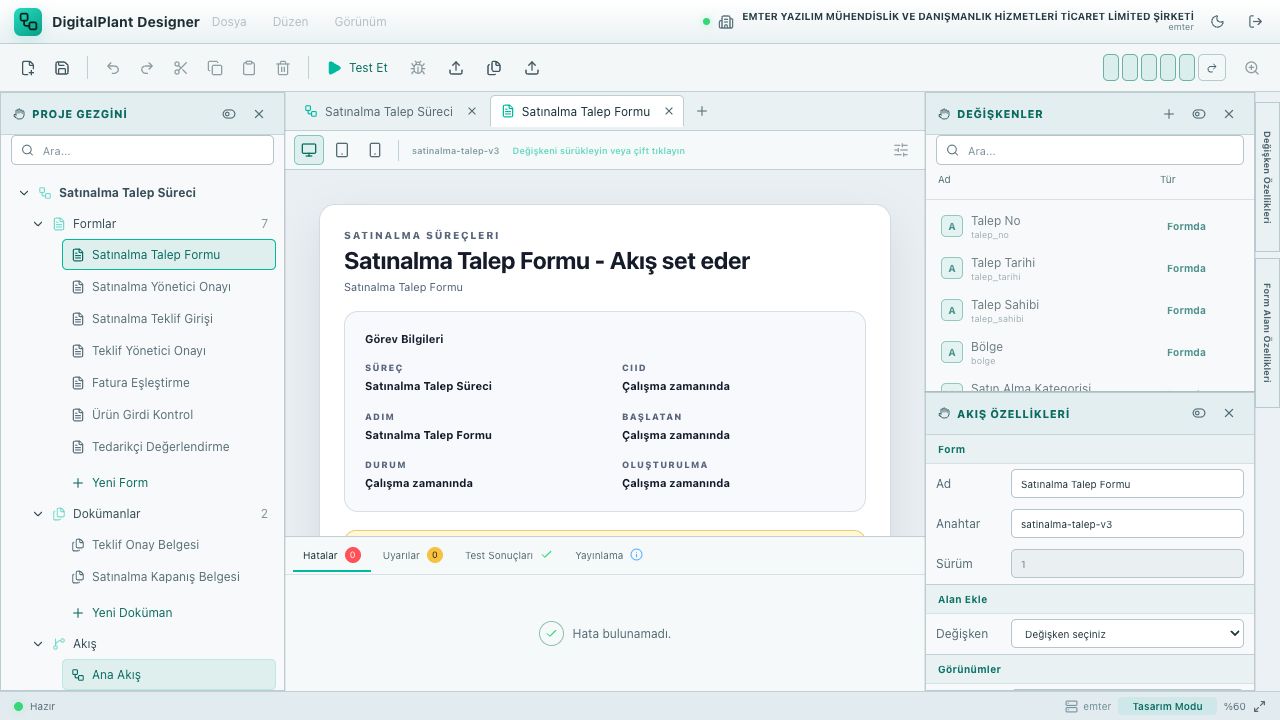Viewport: 1280px width, 720px height.
Task: Click the duplicate pages icon in the toolbar
Action: (494, 68)
